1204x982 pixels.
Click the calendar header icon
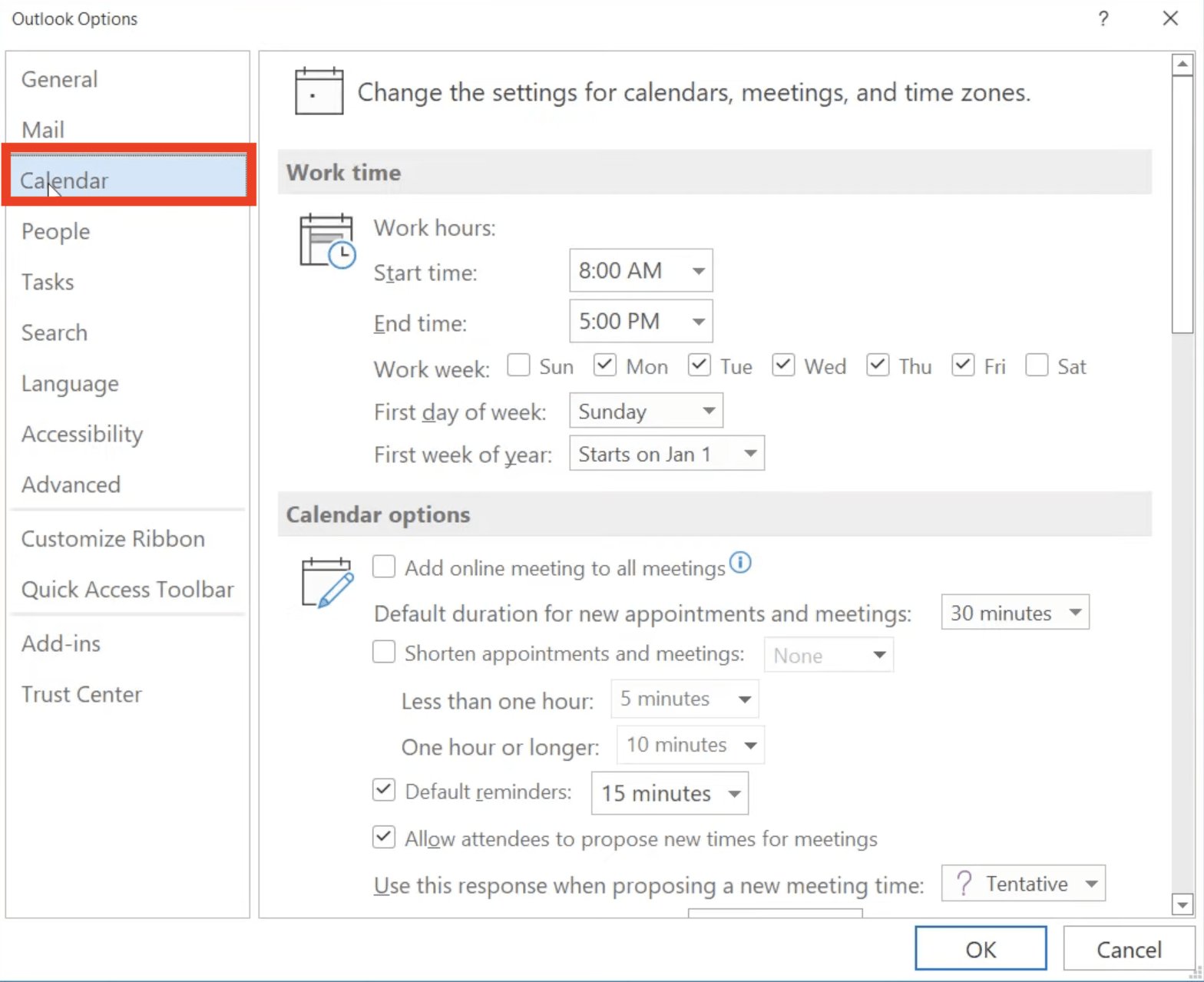(319, 91)
